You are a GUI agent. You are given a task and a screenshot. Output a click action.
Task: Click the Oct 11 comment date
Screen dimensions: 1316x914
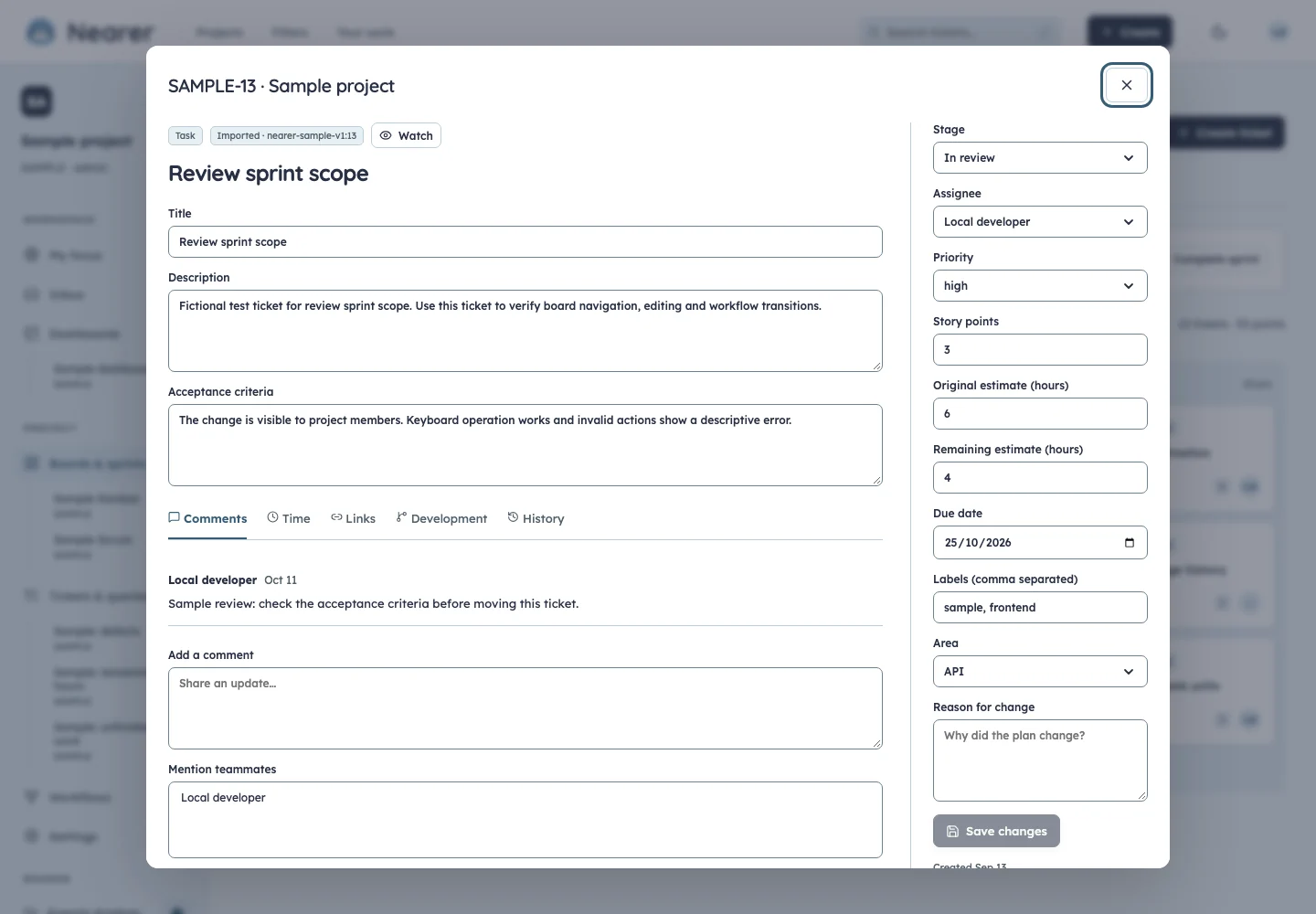pos(281,580)
